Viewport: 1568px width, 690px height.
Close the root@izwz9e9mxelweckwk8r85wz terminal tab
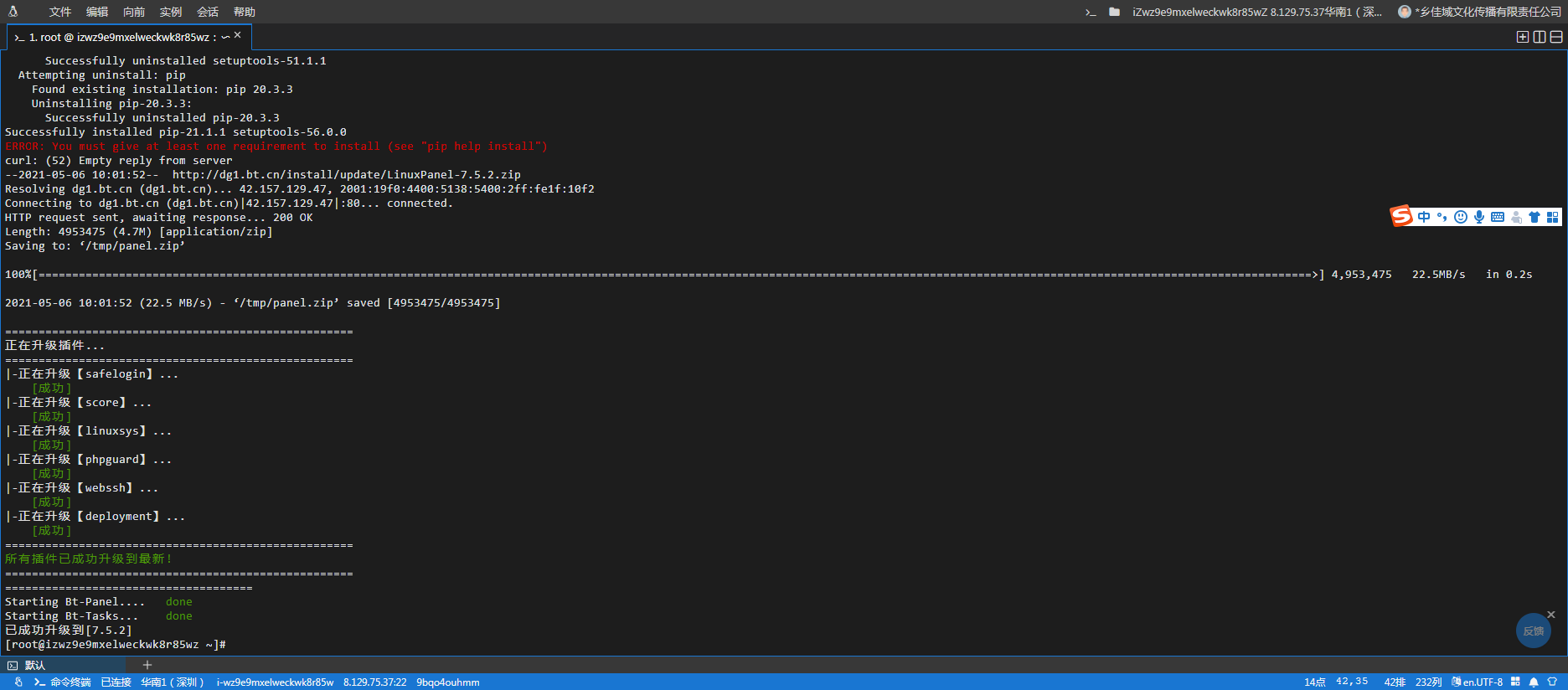click(238, 35)
